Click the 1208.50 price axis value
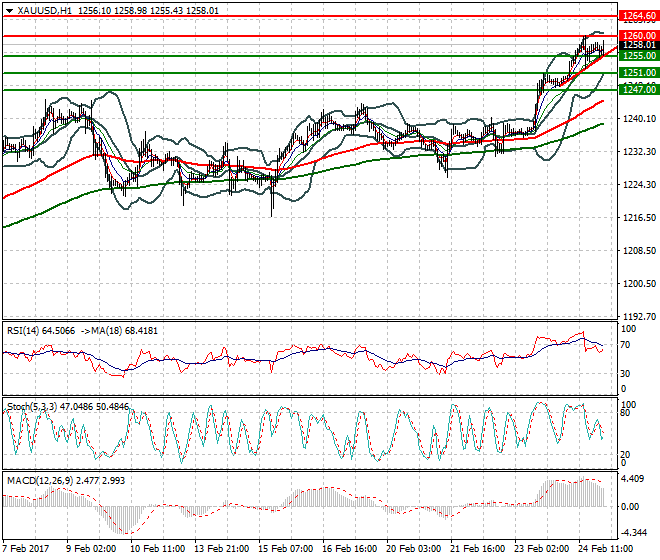660x560 pixels. pyautogui.click(x=639, y=251)
